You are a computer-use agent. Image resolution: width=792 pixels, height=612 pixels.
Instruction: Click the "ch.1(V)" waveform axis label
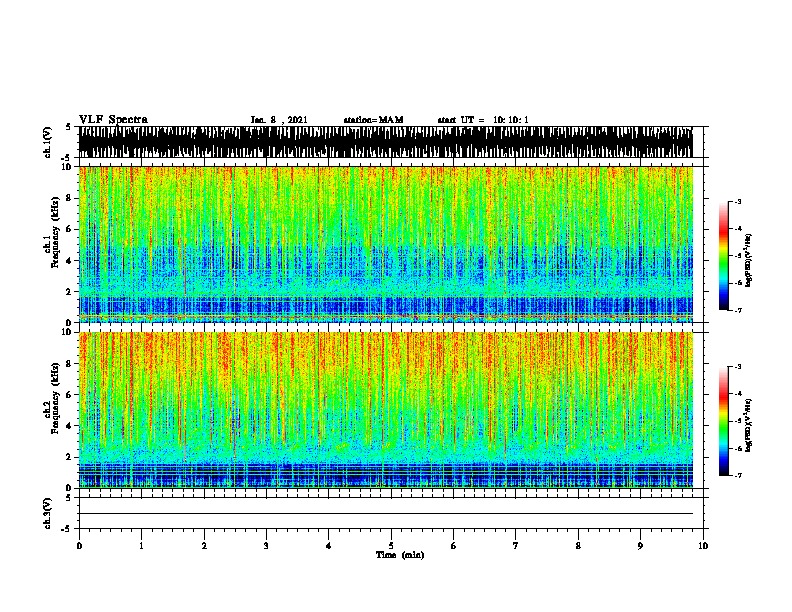(x=48, y=142)
